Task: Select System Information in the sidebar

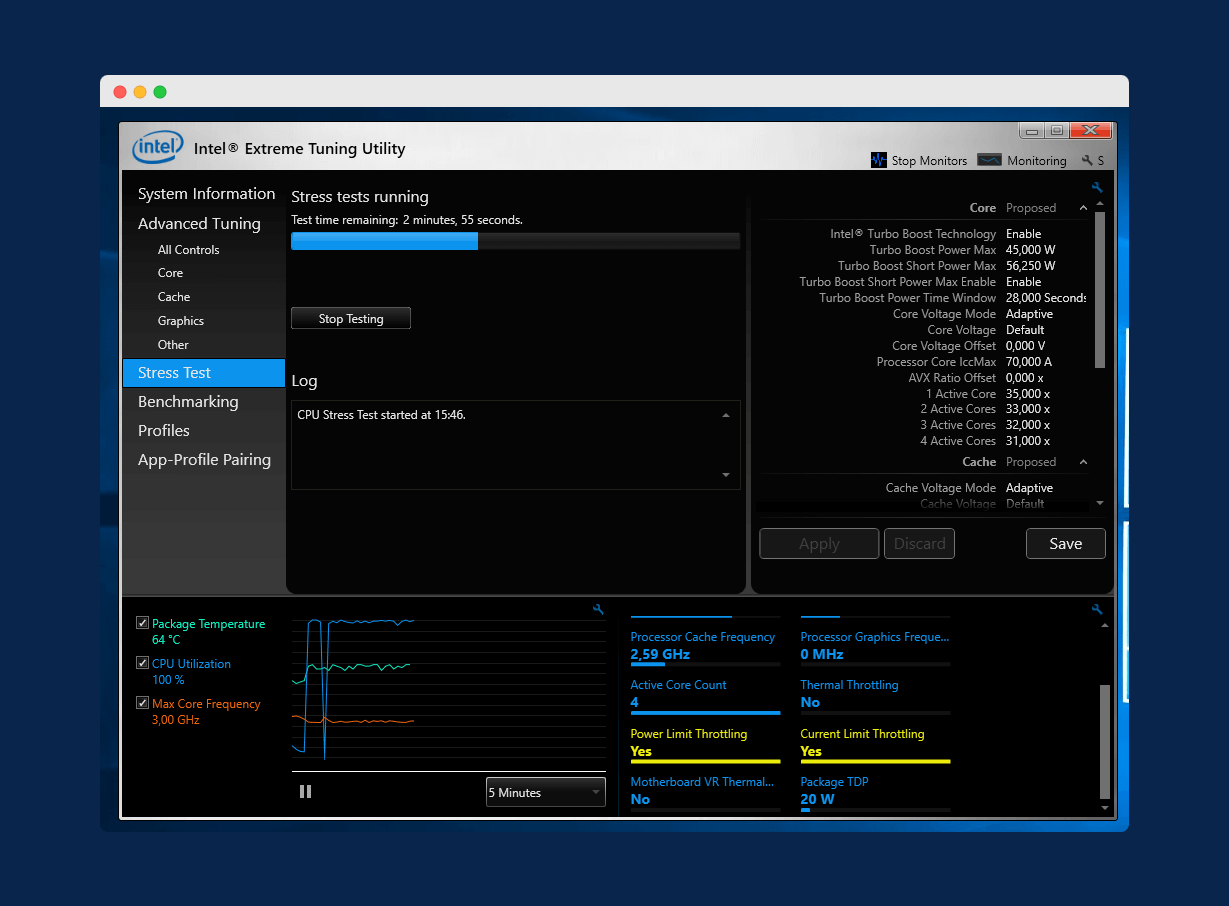Action: click(x=206, y=194)
